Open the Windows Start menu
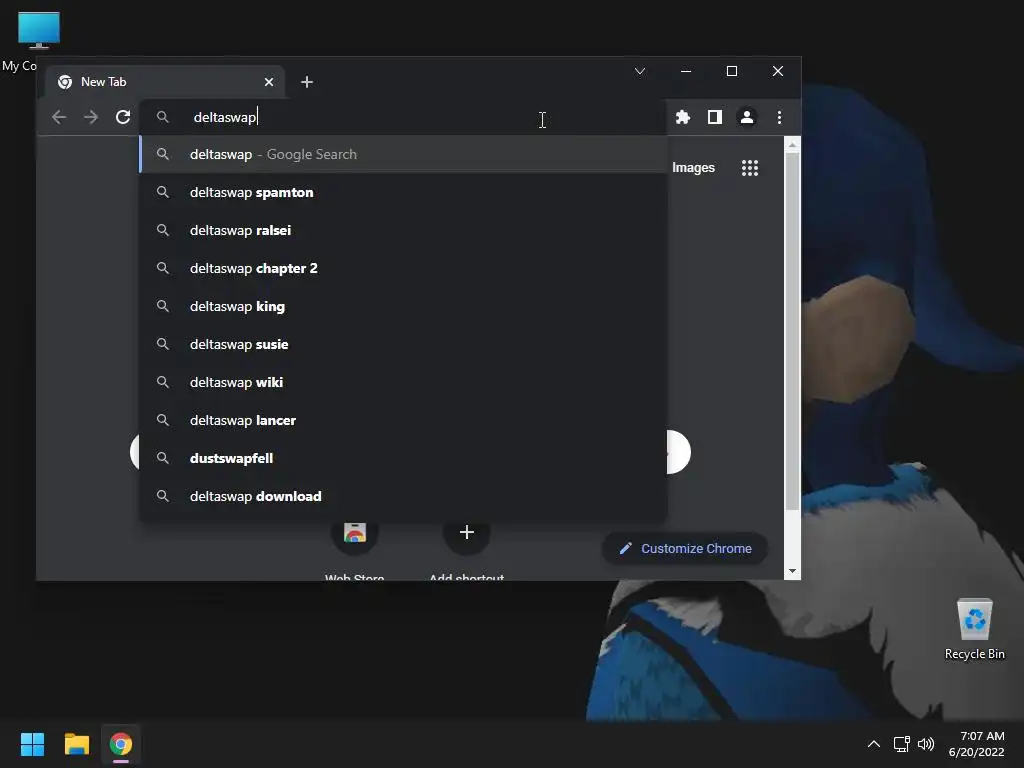Screen dimensions: 1024x768 click(32, 744)
